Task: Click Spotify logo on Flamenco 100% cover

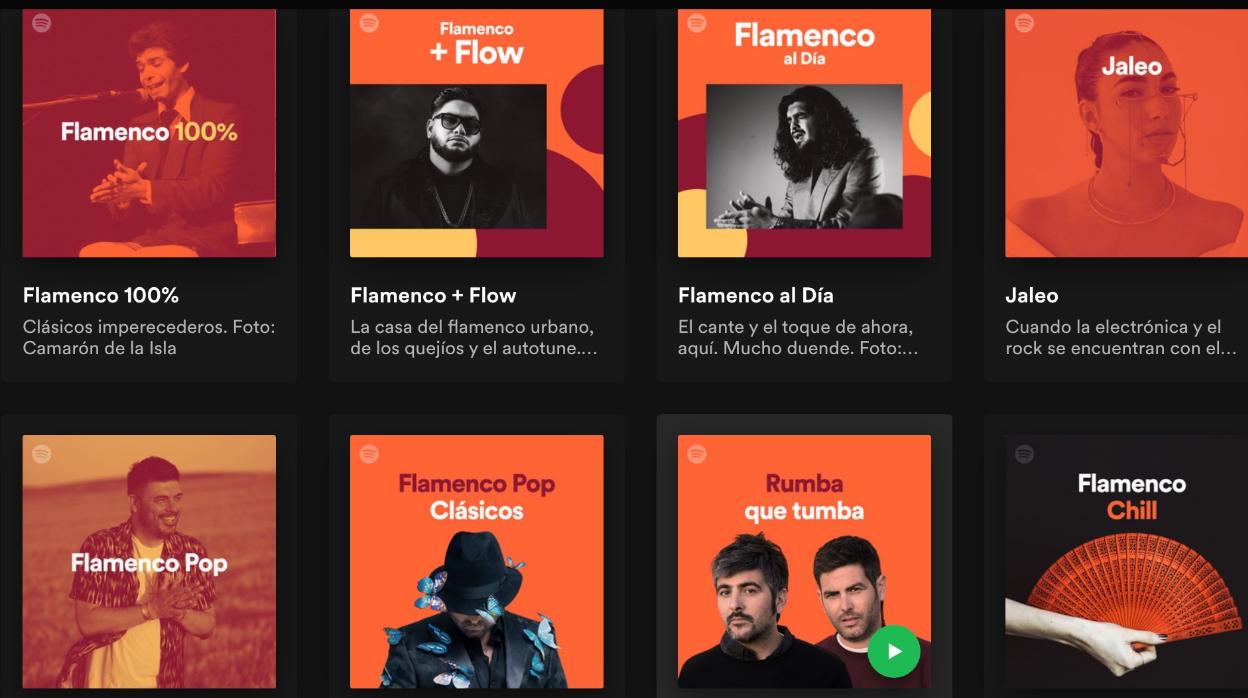Action: click(x=41, y=23)
